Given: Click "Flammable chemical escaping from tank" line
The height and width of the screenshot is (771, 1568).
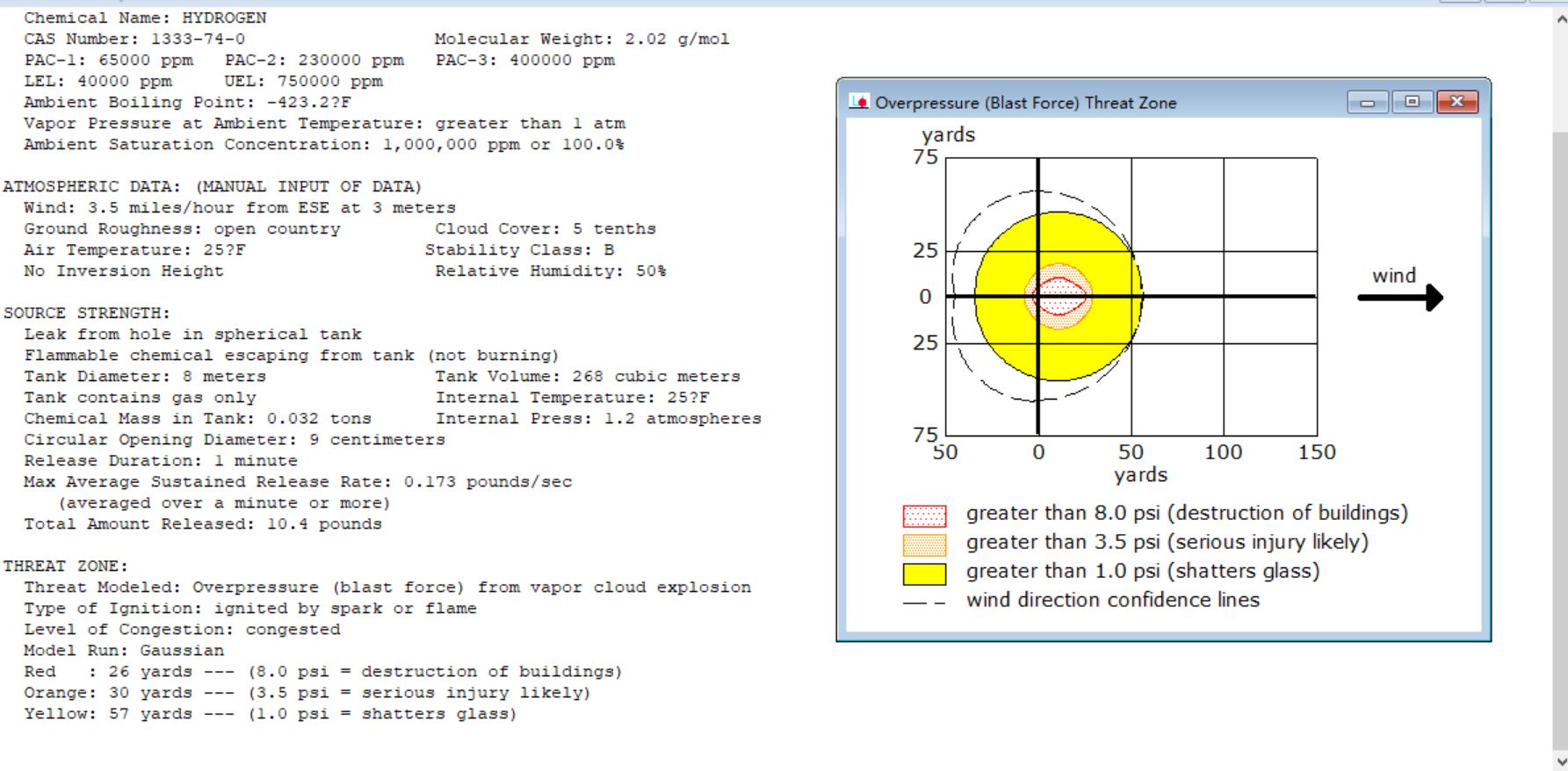Looking at the screenshot, I should (291, 355).
